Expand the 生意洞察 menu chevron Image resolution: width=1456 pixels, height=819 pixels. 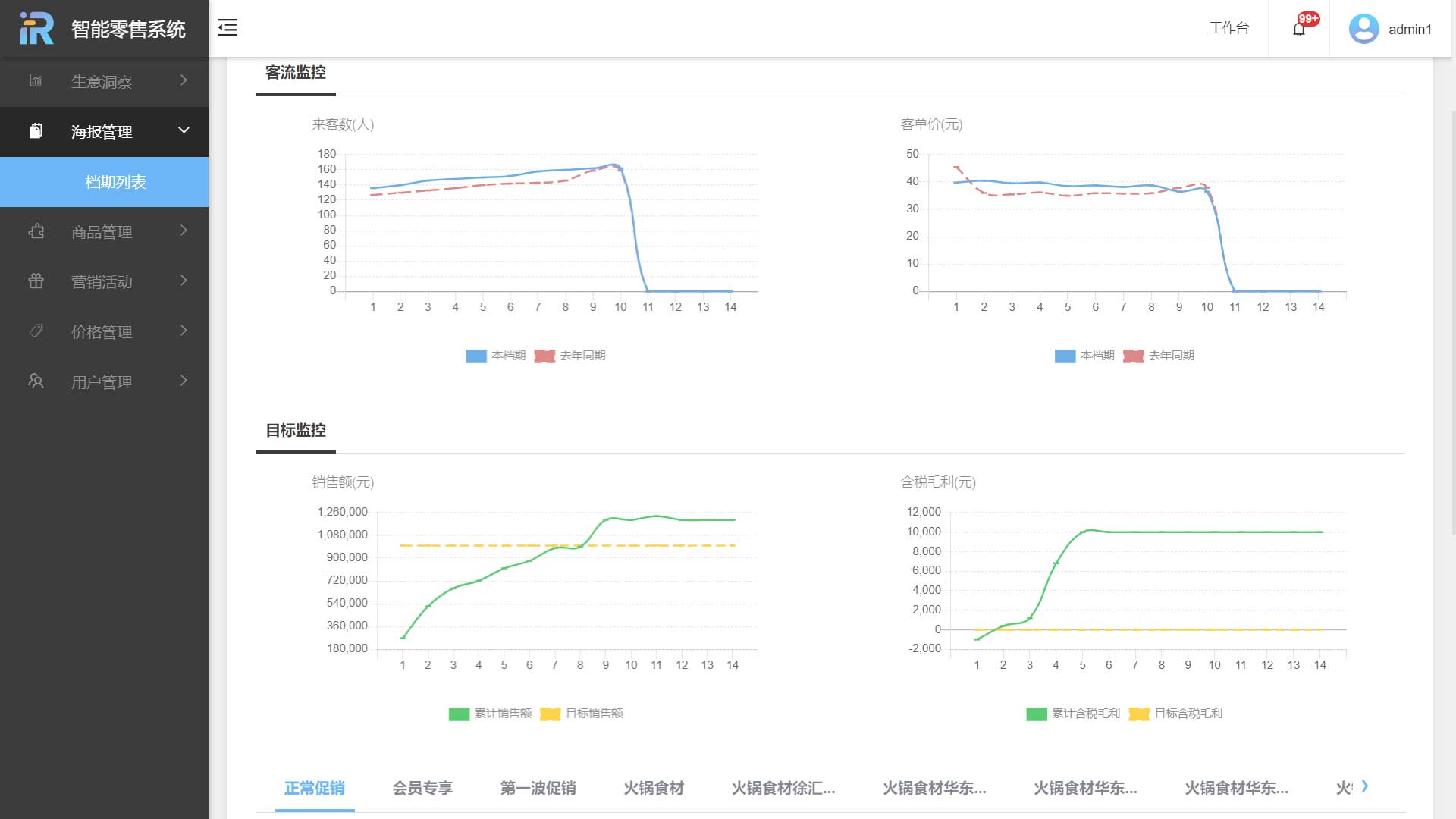184,80
